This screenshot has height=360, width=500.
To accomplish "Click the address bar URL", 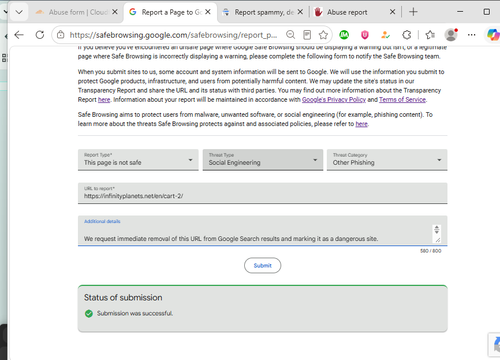I will 173,35.
